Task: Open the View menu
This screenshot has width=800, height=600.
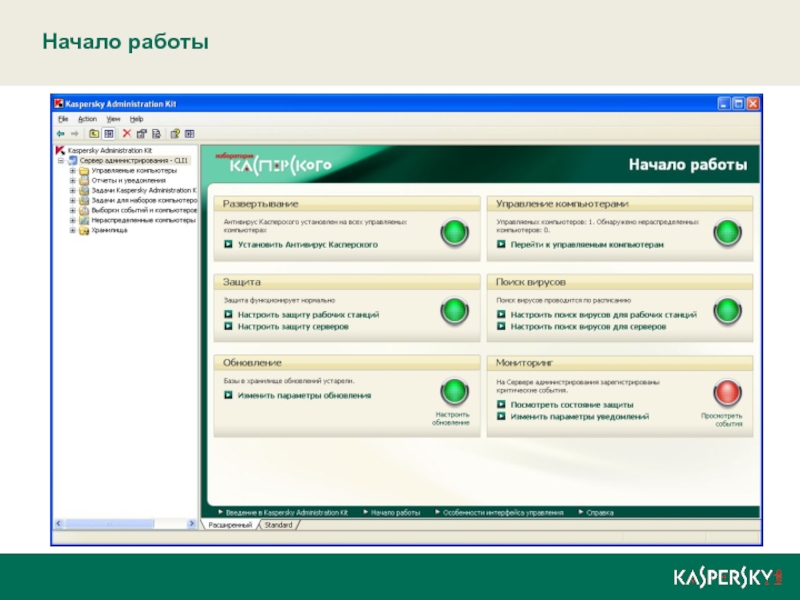Action: pos(113,118)
